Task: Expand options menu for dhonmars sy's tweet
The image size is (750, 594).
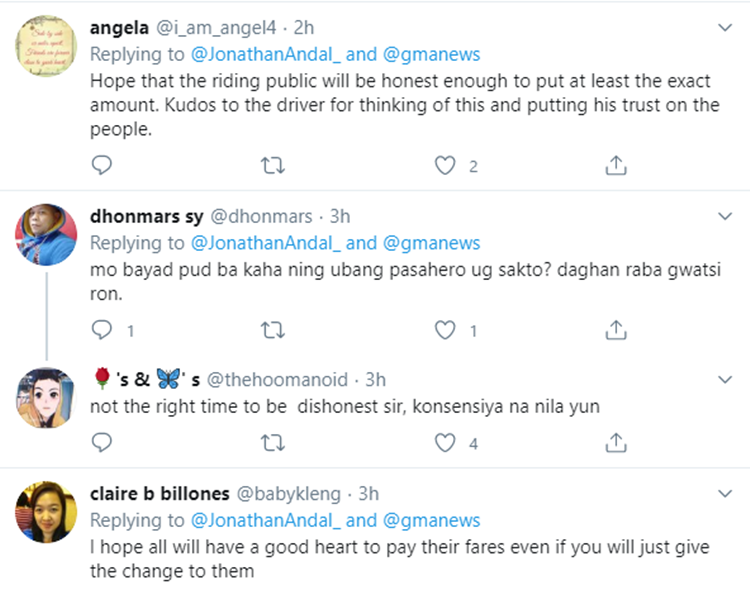Action: (x=727, y=216)
